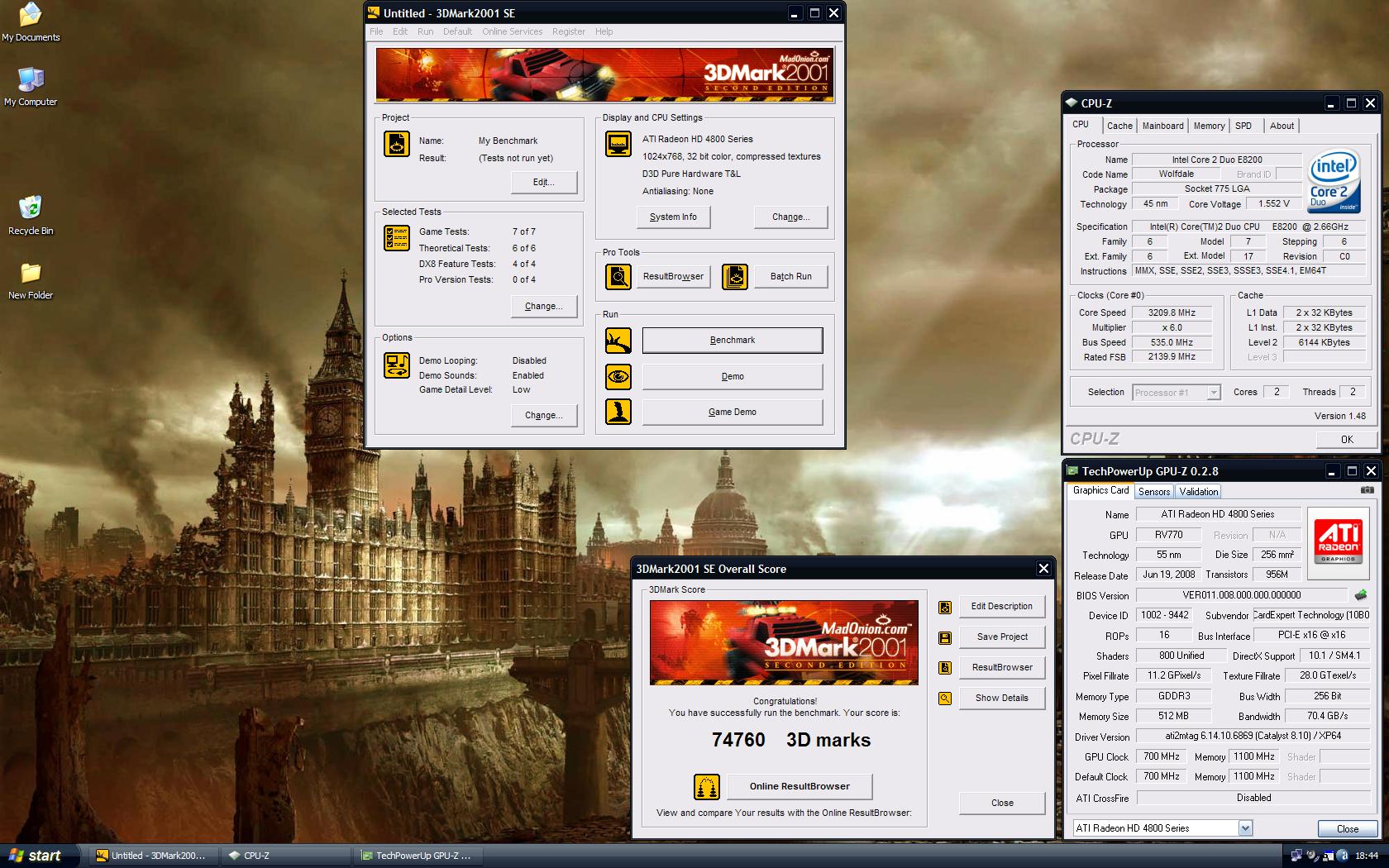The image size is (1389, 868).
Task: Switch to the Sensors tab in GPU-Z
Action: [1154, 491]
